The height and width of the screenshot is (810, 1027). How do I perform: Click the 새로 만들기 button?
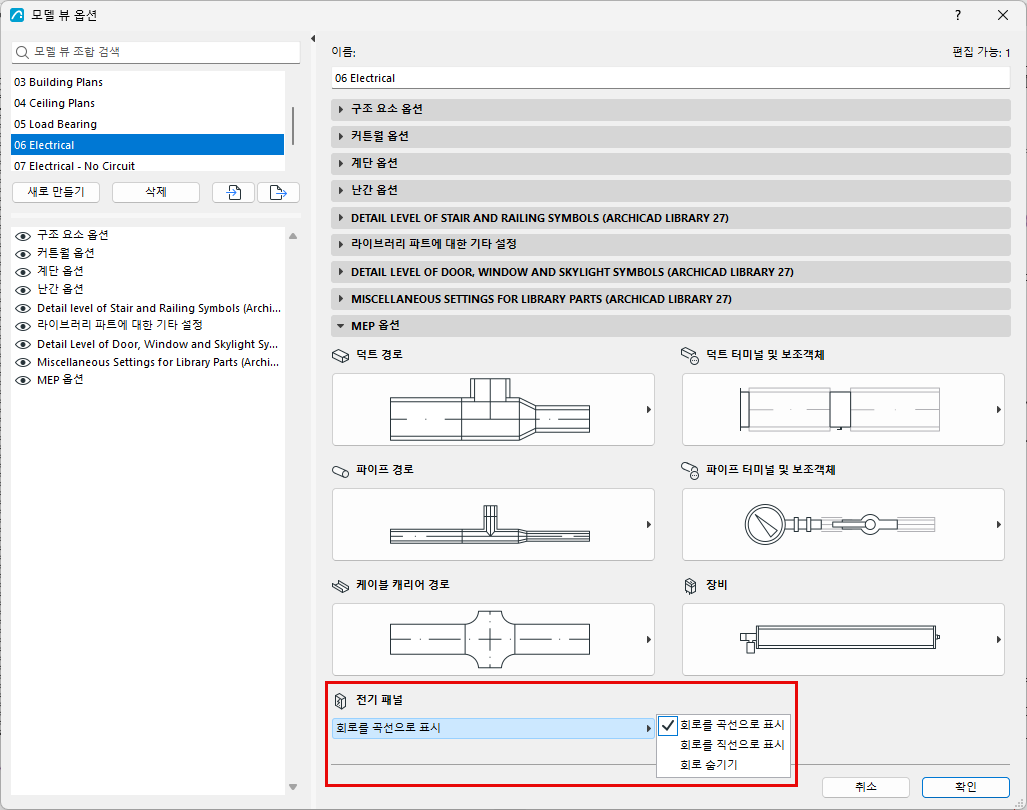56,193
